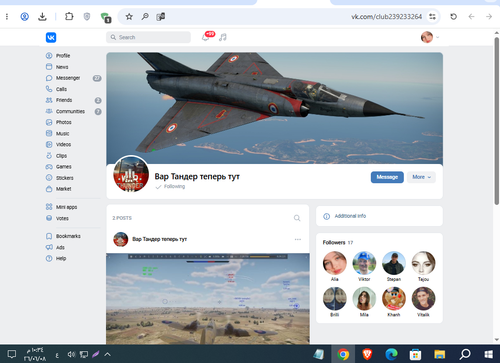Click the Mini apps sidebar icon
The width and height of the screenshot is (500, 363).
tap(49, 207)
